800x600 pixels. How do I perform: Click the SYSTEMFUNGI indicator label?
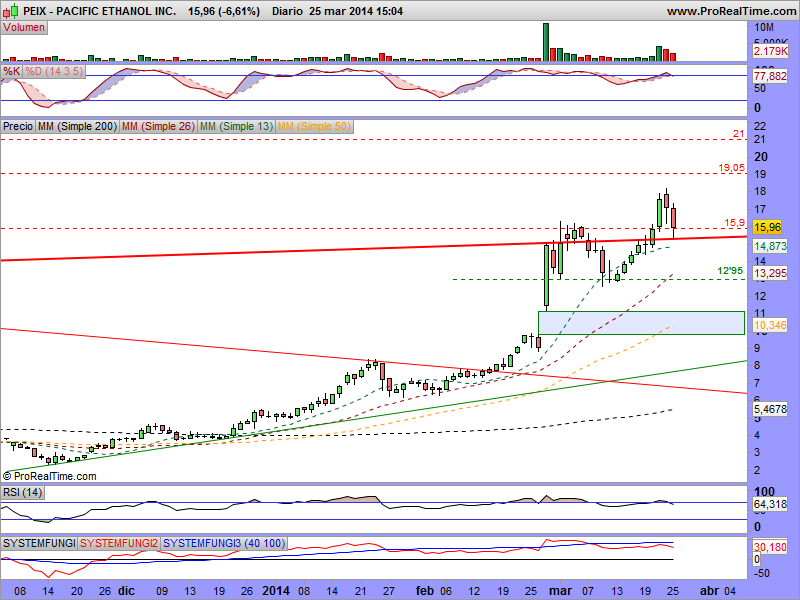[39, 543]
